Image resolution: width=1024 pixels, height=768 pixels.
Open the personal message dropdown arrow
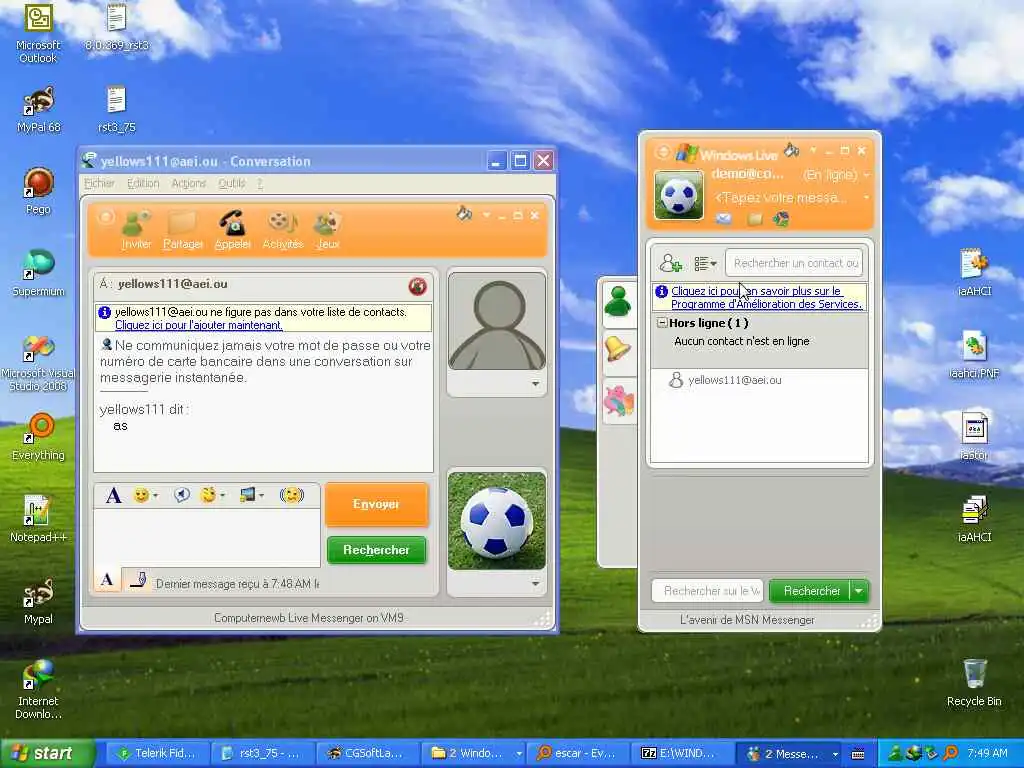click(x=867, y=197)
